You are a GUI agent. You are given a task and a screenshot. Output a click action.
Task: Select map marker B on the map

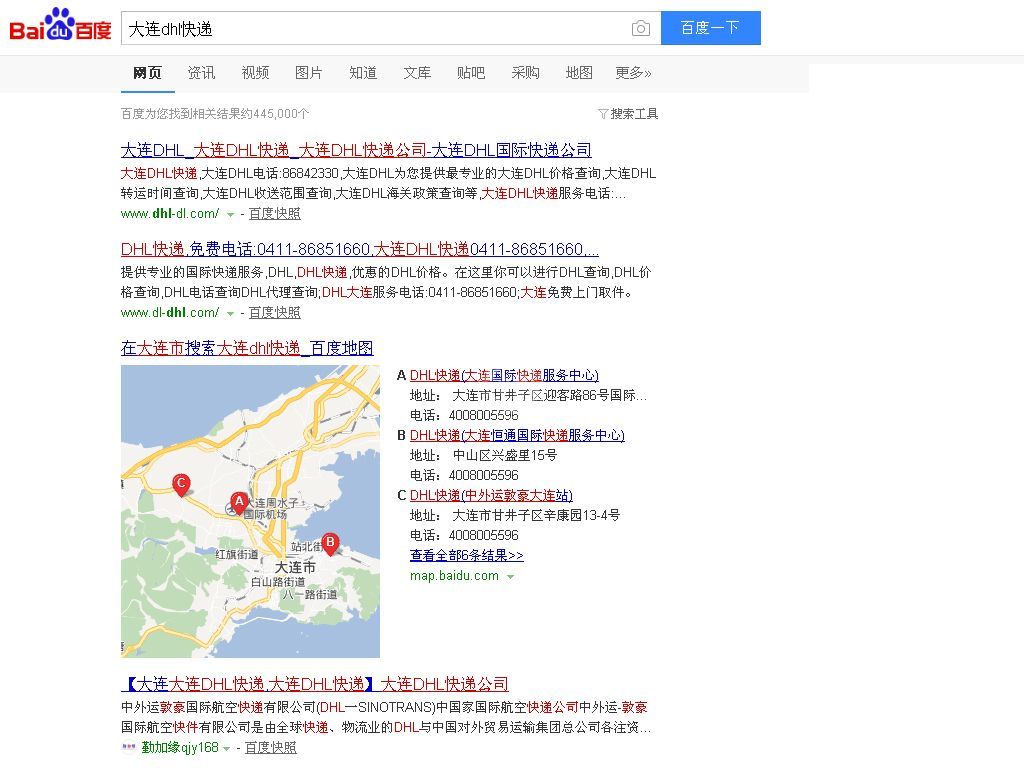[x=330, y=543]
